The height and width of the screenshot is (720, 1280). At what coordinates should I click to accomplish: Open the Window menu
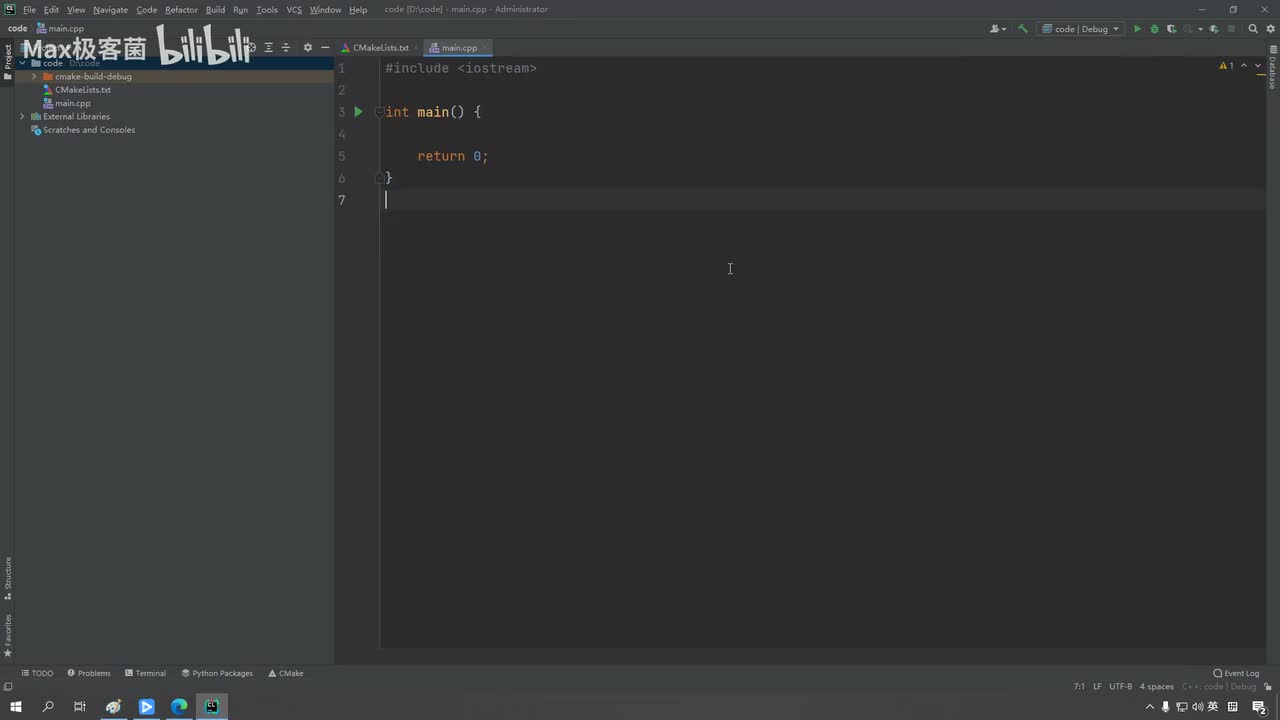pos(325,10)
